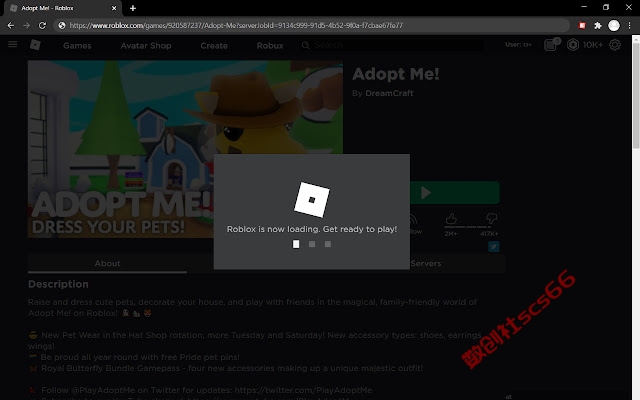
Task: Open the Robux balance icon
Action: point(573,44)
